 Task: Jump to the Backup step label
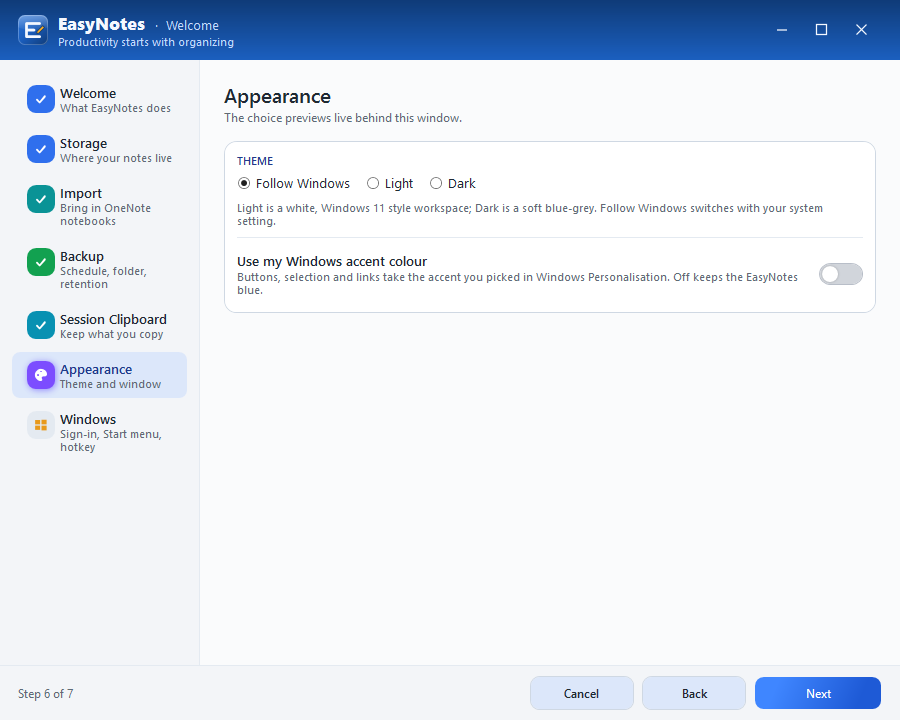point(82,256)
